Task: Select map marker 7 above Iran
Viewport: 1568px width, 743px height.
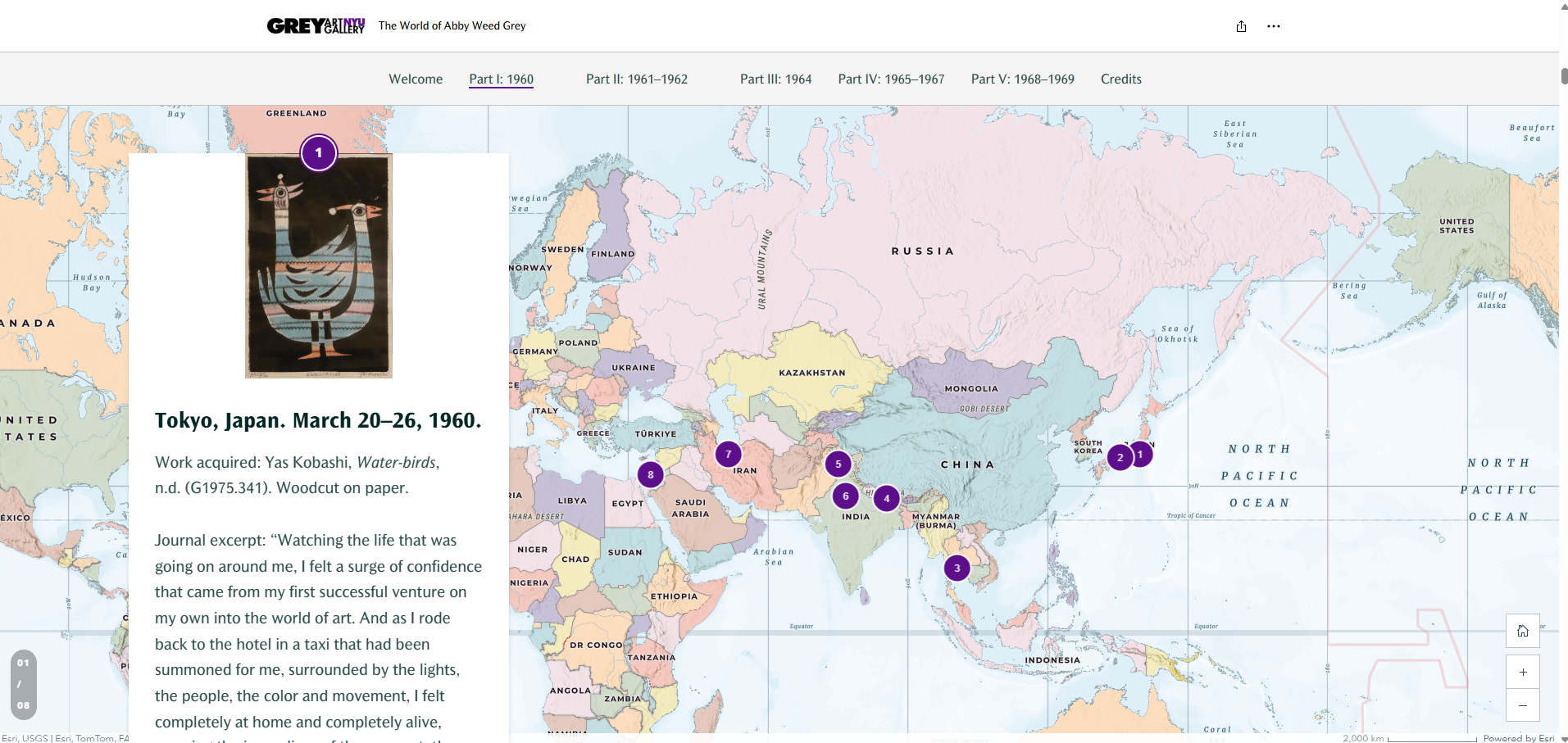Action: click(x=728, y=454)
